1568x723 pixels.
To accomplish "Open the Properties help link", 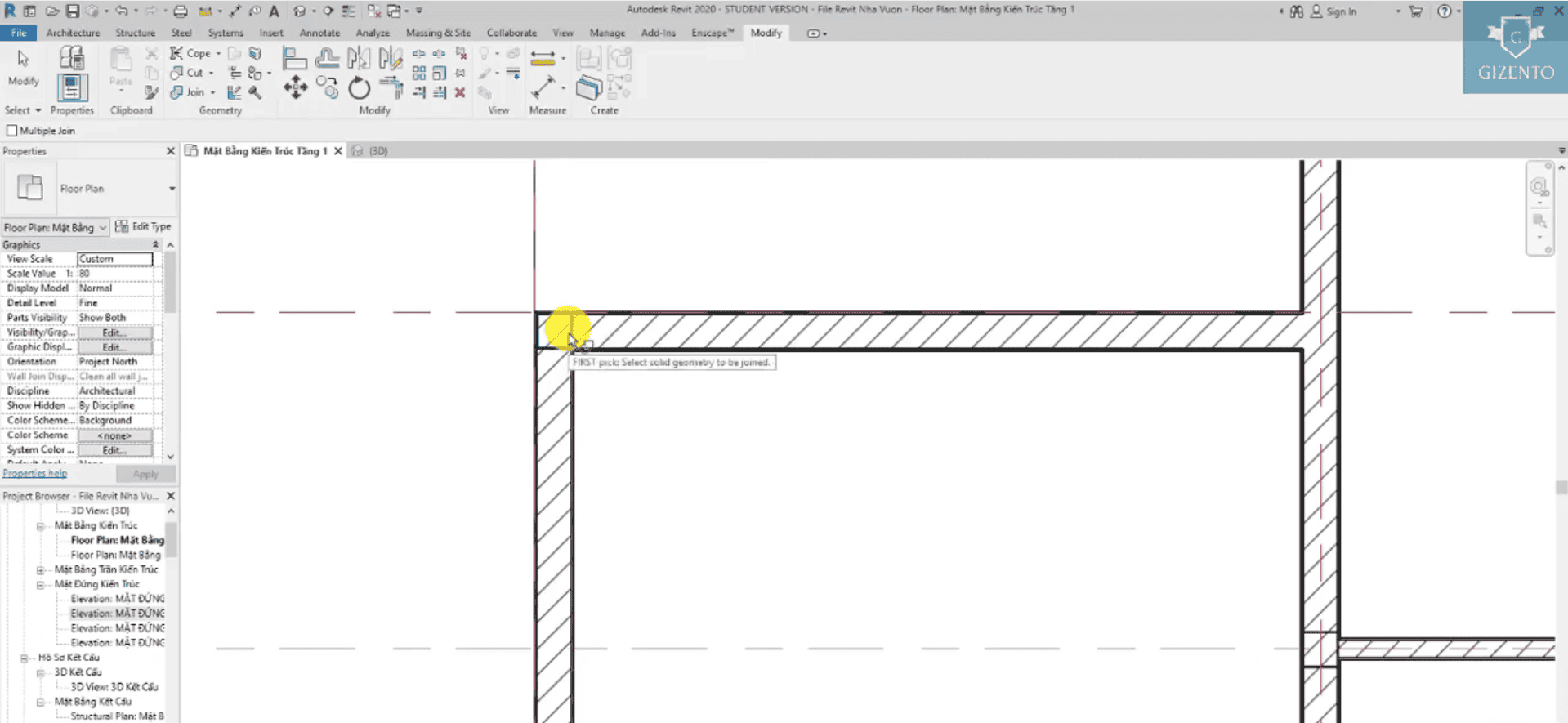I will pos(34,474).
